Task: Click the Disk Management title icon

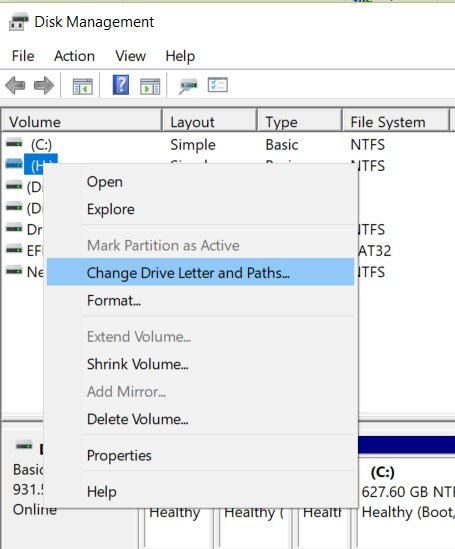Action: pos(19,22)
